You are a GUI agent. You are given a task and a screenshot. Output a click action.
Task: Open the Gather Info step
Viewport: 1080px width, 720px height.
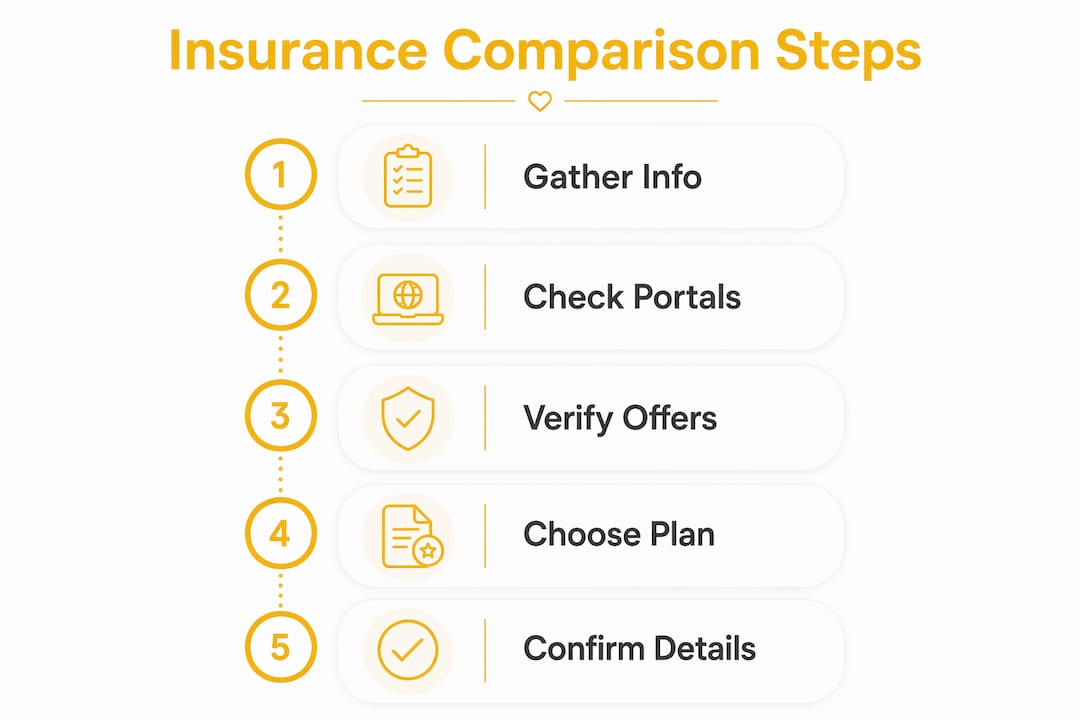[591, 176]
